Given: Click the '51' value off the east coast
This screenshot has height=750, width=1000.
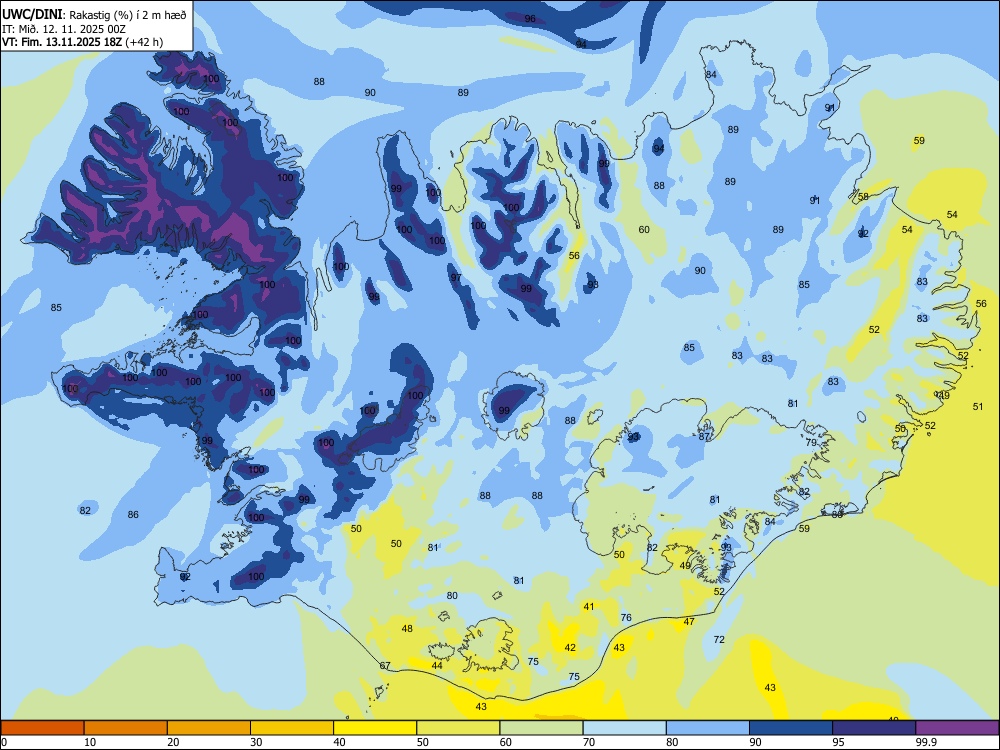Looking at the screenshot, I should pyautogui.click(x=978, y=406).
